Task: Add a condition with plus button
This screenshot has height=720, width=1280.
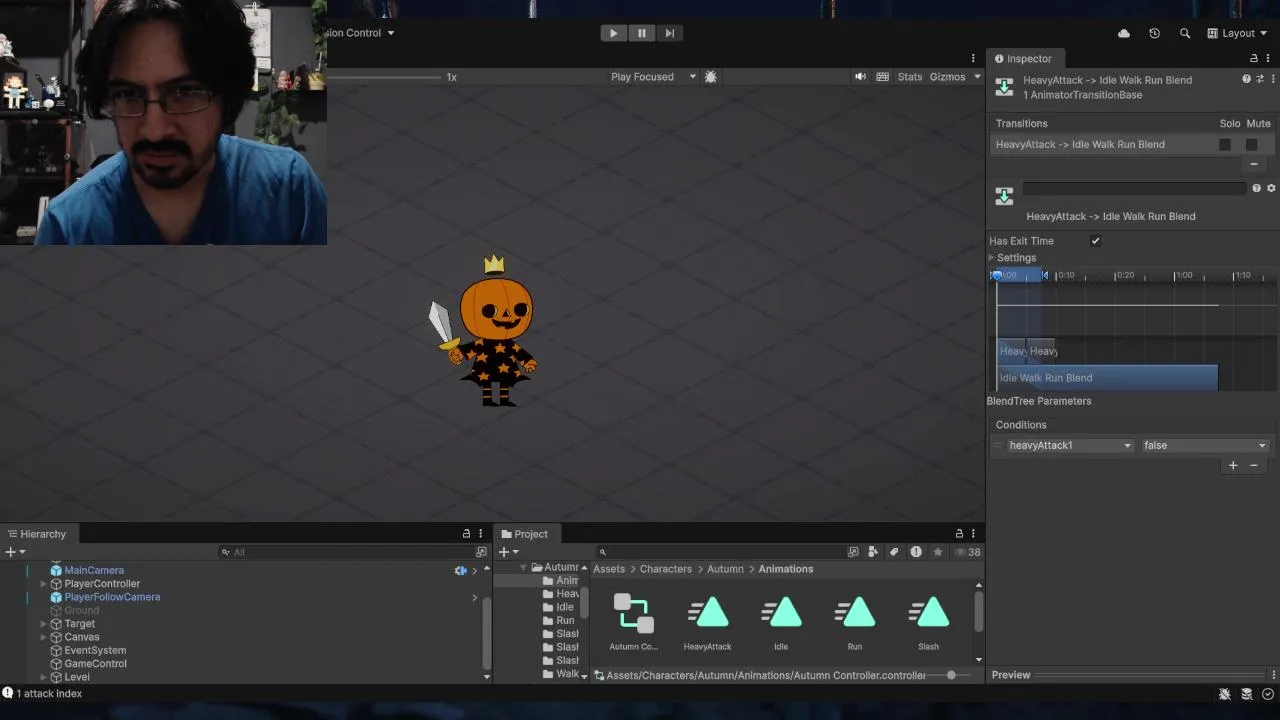Action: (1233, 465)
